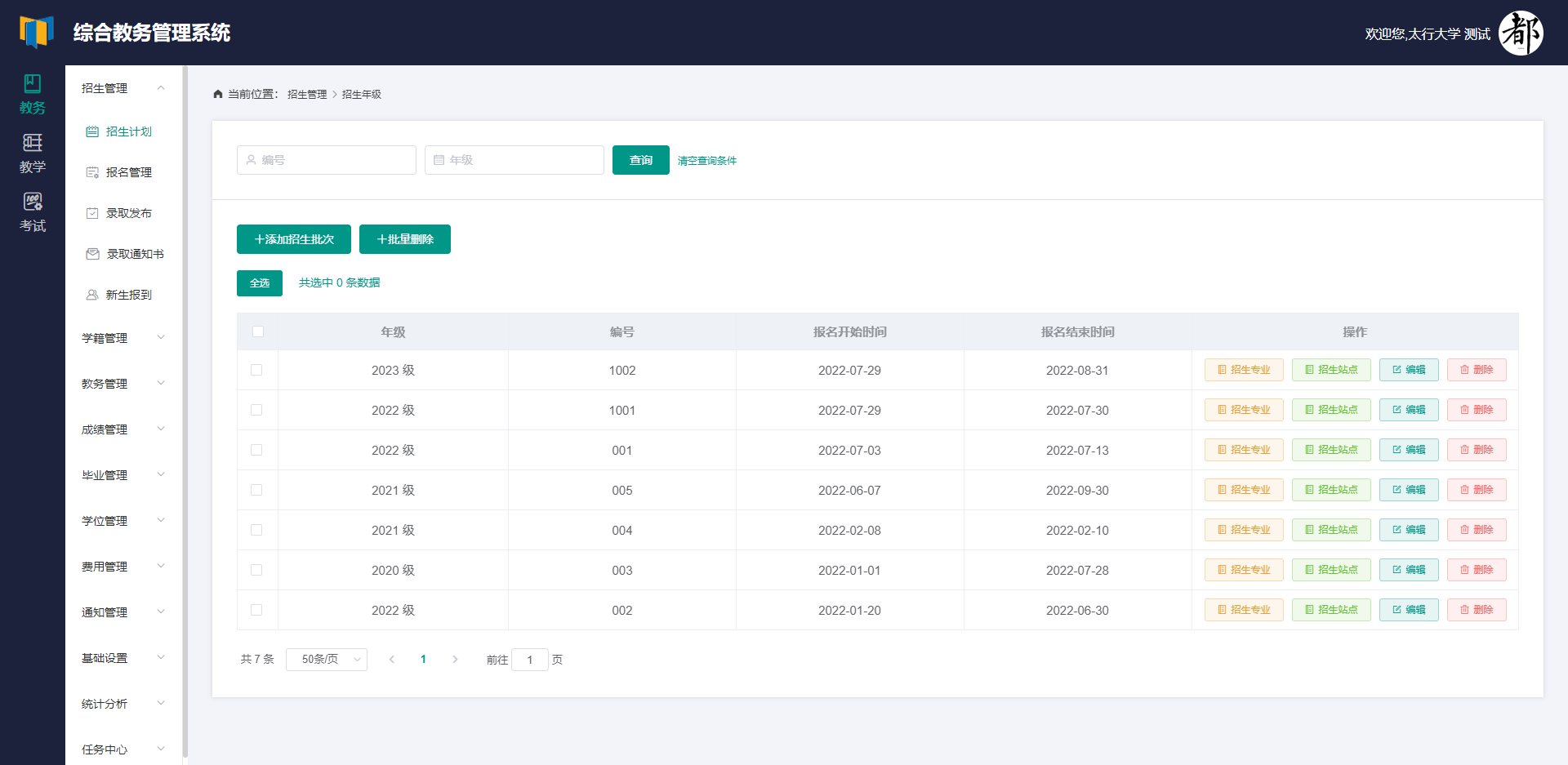This screenshot has width=1568, height=765.
Task: Click the 录取发布 icon in sidebar
Action: 92,213
